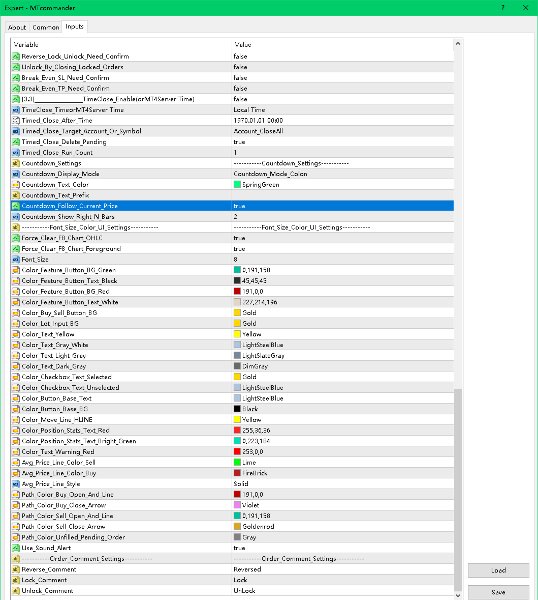Select the Inputs tab

[75, 26]
